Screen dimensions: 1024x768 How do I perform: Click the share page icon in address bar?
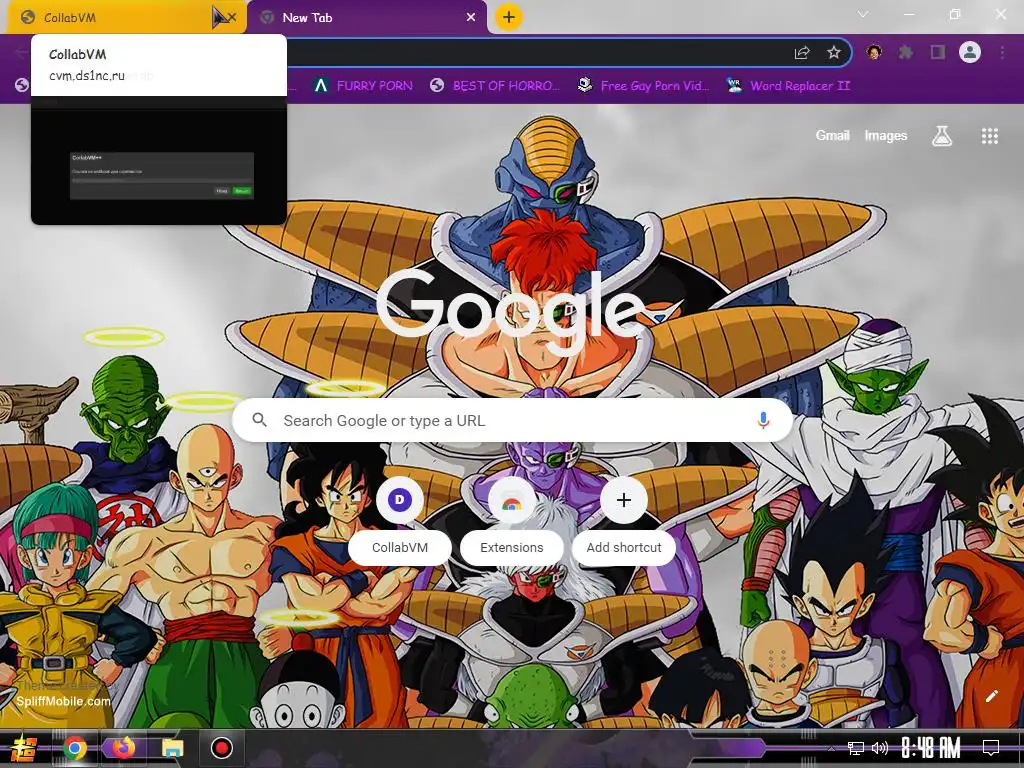[802, 53]
